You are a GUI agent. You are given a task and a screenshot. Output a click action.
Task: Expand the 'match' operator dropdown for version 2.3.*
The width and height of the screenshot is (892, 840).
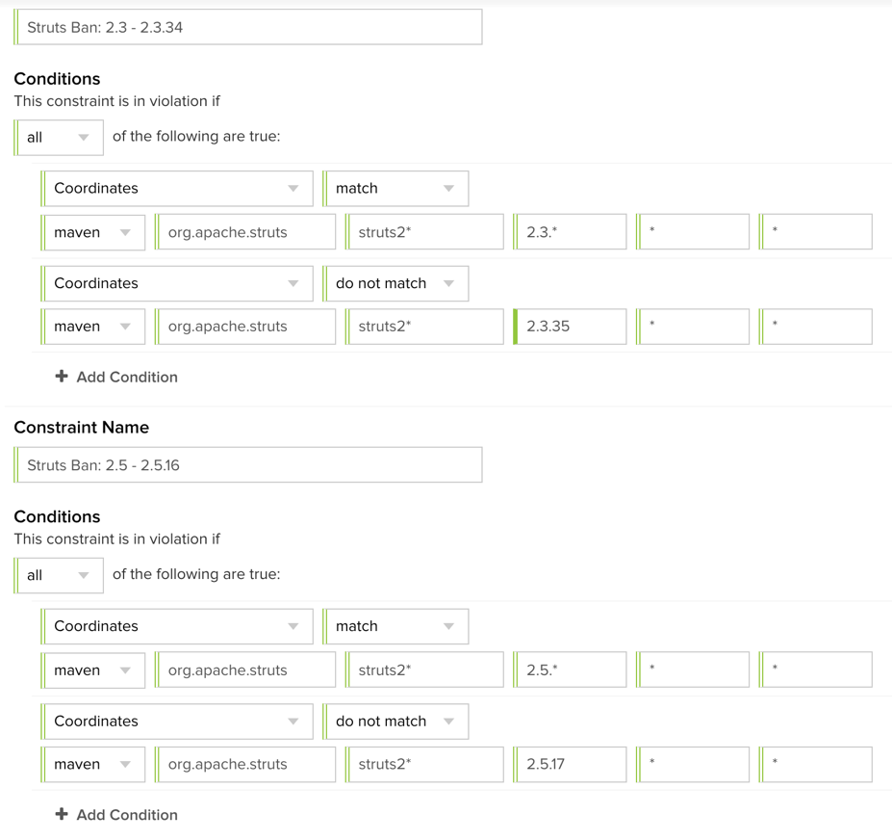395,188
